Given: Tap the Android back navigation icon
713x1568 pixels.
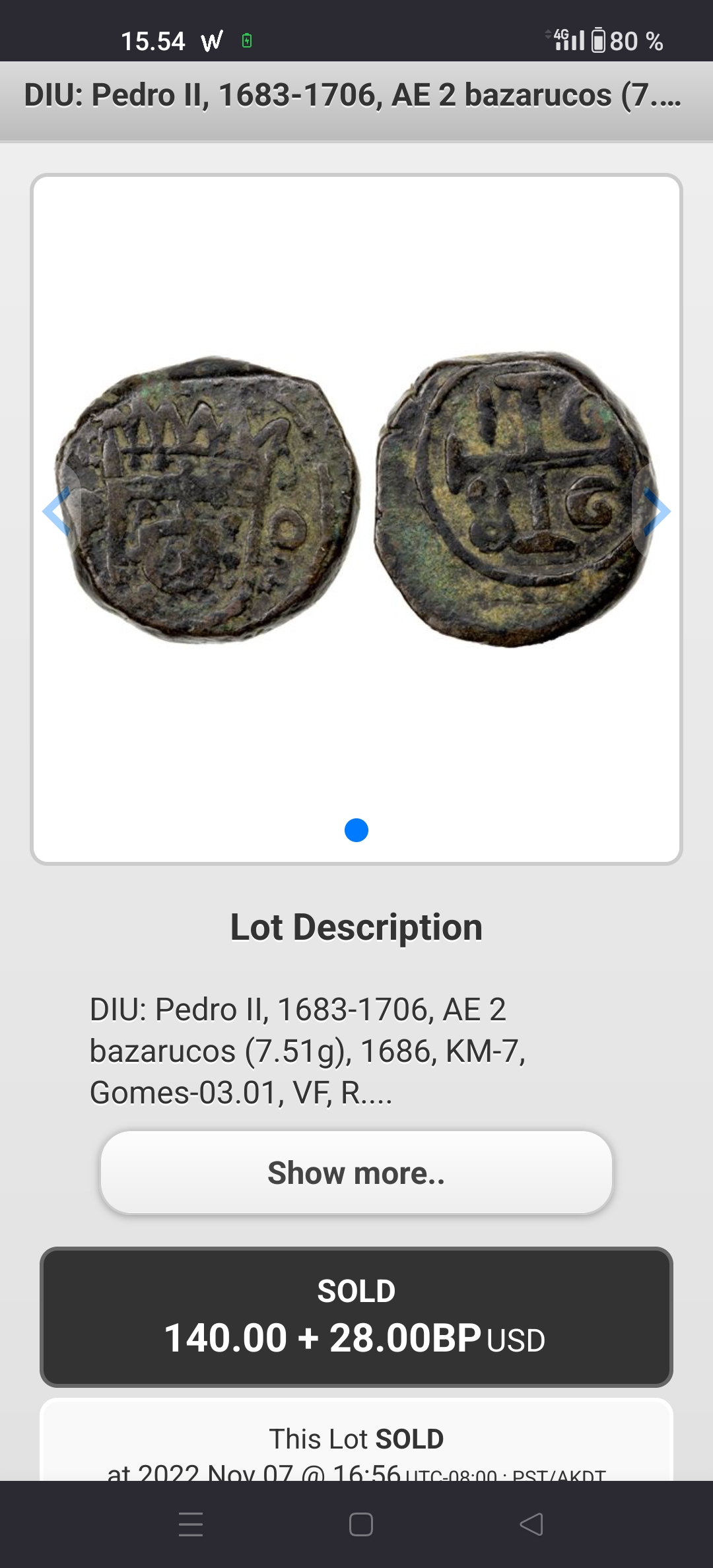Looking at the screenshot, I should [531, 1524].
